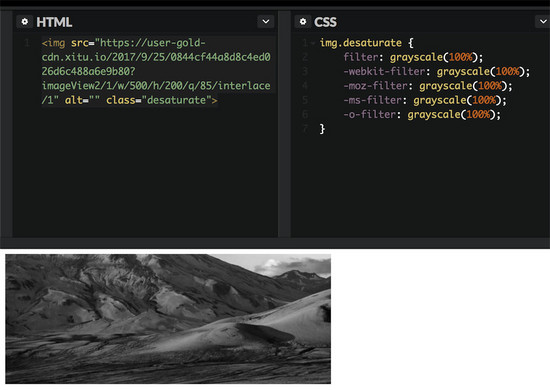Viewport: 550px width, 390px height.
Task: Click the CSS panel title
Action: tap(325, 22)
